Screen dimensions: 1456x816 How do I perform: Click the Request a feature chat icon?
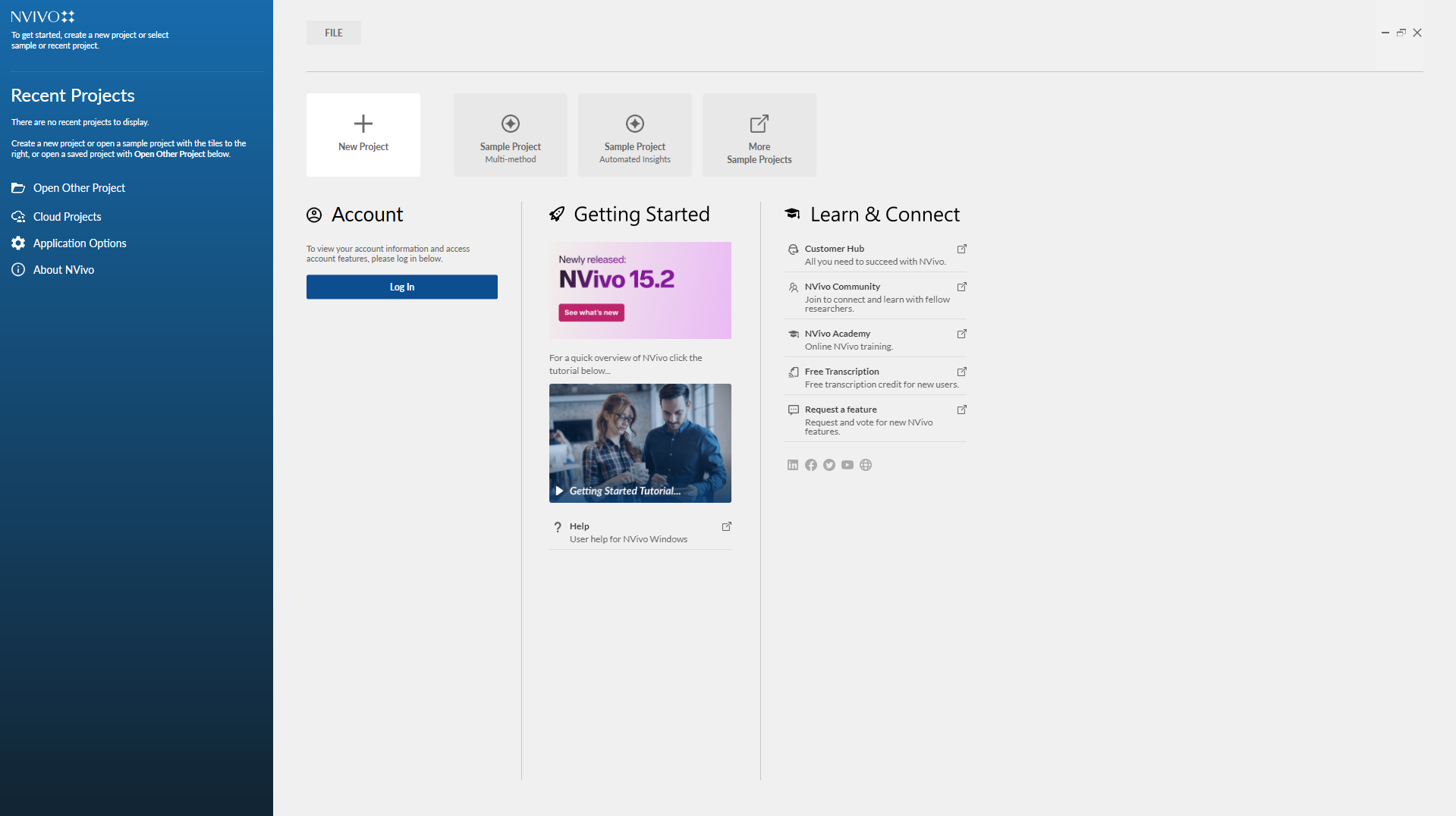click(793, 410)
